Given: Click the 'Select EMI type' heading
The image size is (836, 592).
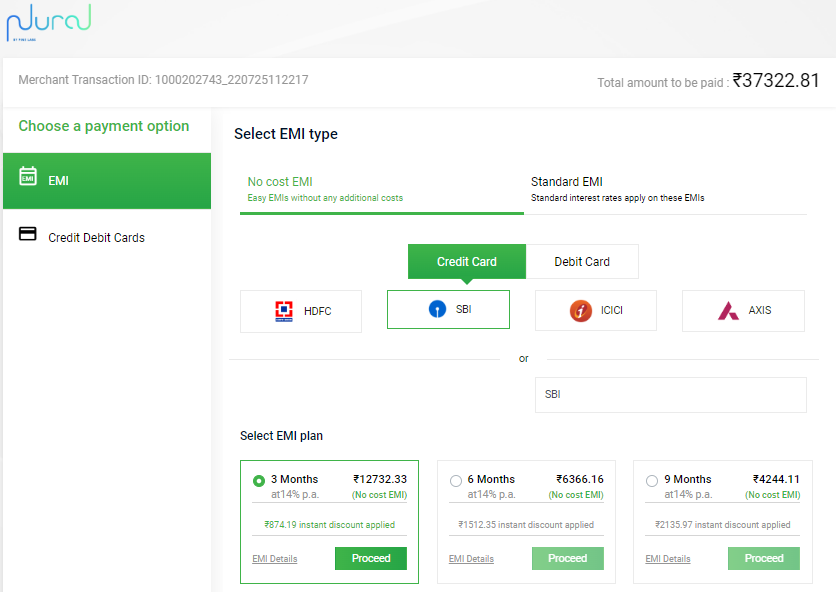Looking at the screenshot, I should tap(286, 134).
